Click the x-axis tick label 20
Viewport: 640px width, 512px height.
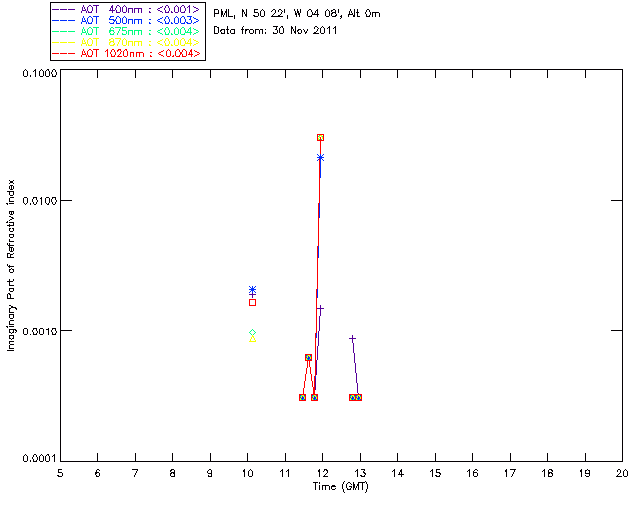622,474
